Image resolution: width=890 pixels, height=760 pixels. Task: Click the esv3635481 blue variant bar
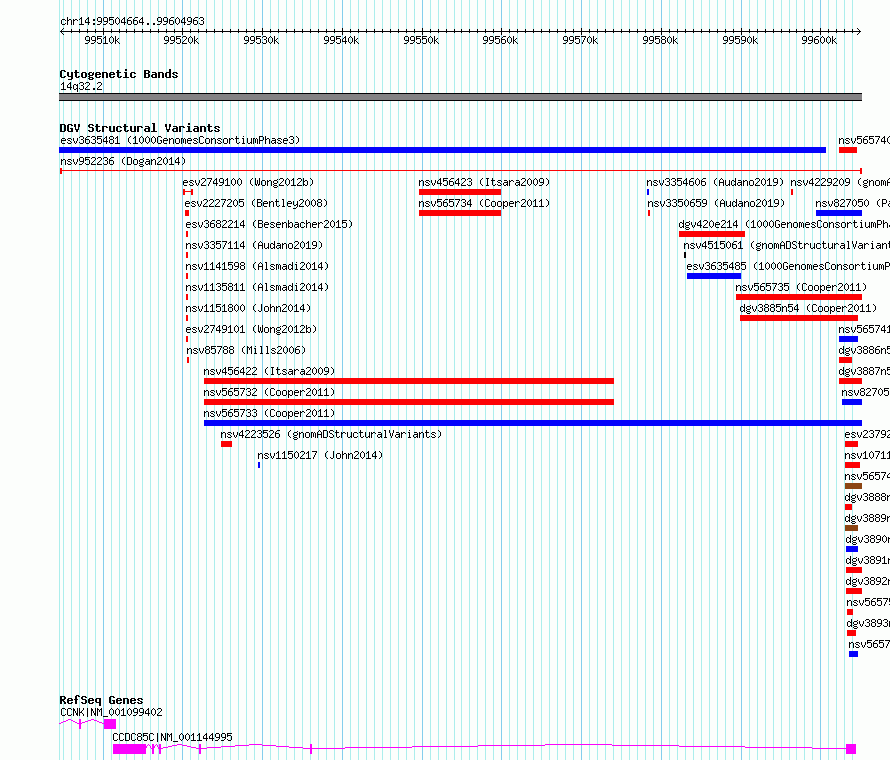[x=442, y=150]
